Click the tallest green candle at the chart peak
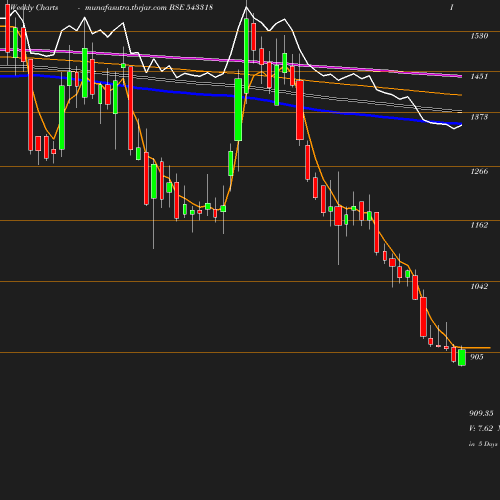Viewport: 500px width, 500px height. click(x=246, y=56)
